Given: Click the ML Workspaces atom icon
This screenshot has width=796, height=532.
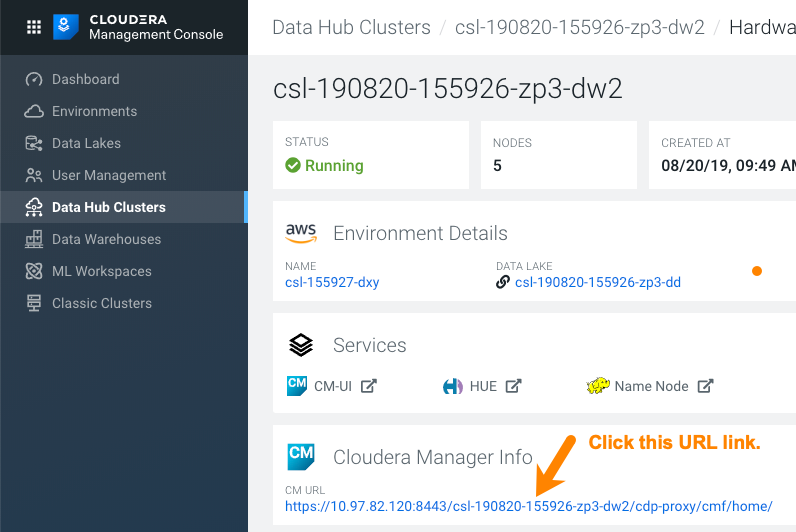Looking at the screenshot, I should click(34, 271).
